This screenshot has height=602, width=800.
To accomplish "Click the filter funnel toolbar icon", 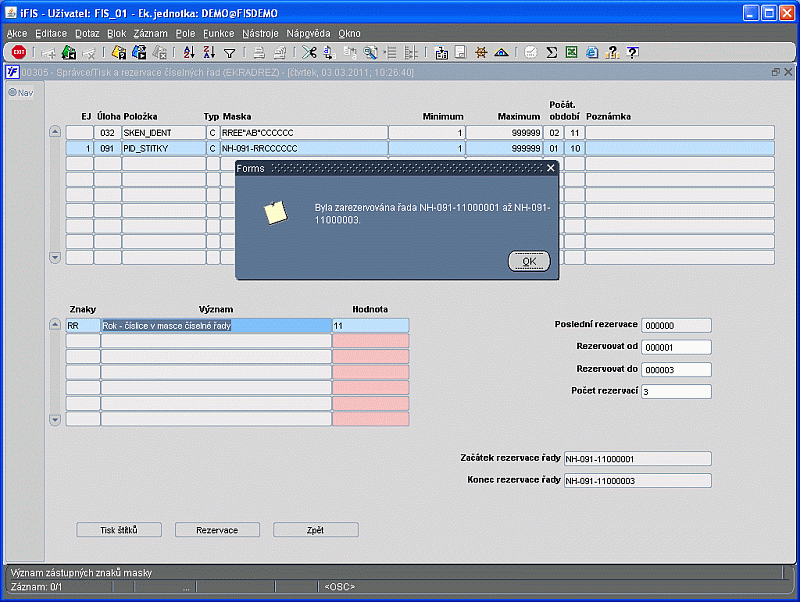I will pos(230,53).
